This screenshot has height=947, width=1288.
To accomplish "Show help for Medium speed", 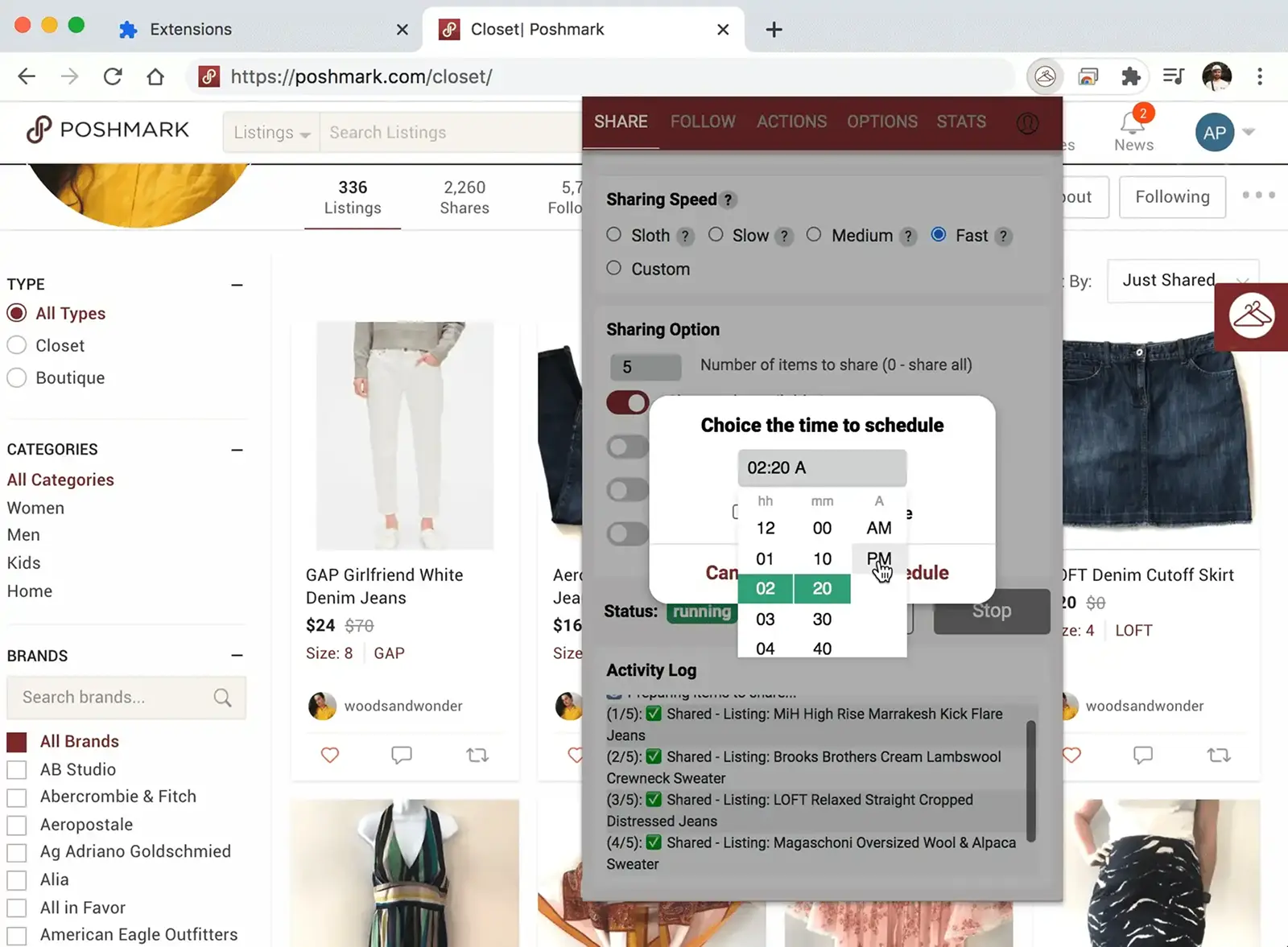I will tap(908, 237).
